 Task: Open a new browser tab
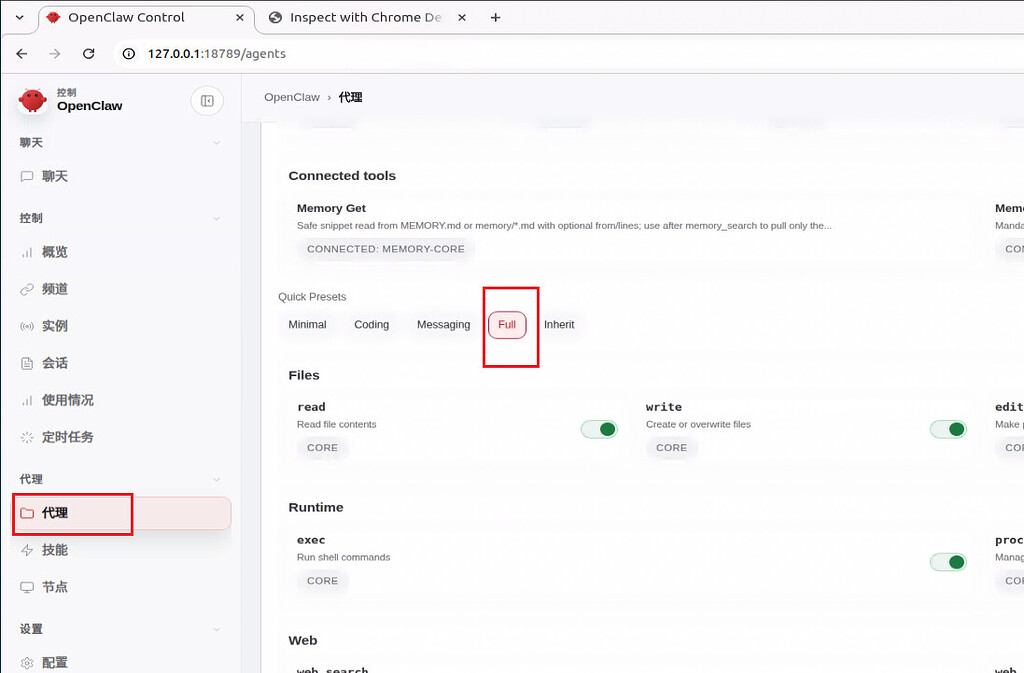click(496, 18)
